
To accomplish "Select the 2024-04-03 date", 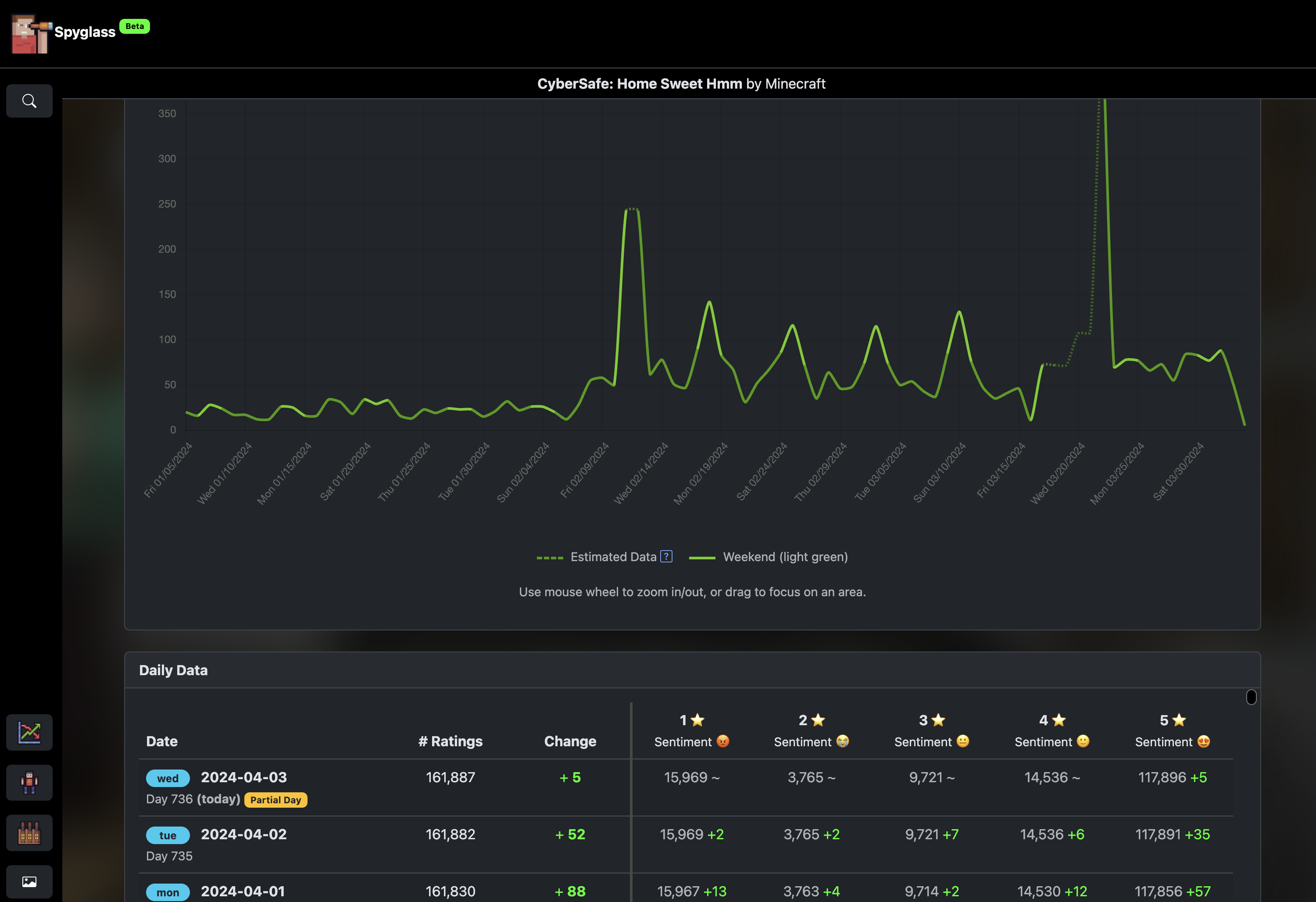I will (x=244, y=777).
